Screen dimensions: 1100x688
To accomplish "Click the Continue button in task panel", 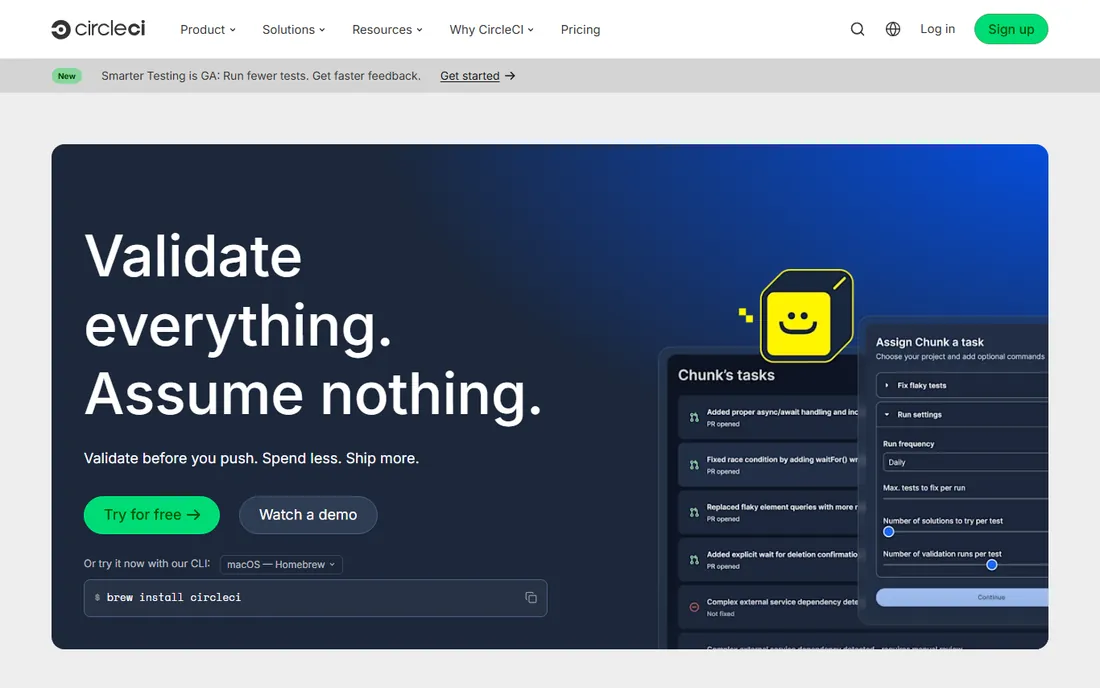I will (x=962, y=597).
